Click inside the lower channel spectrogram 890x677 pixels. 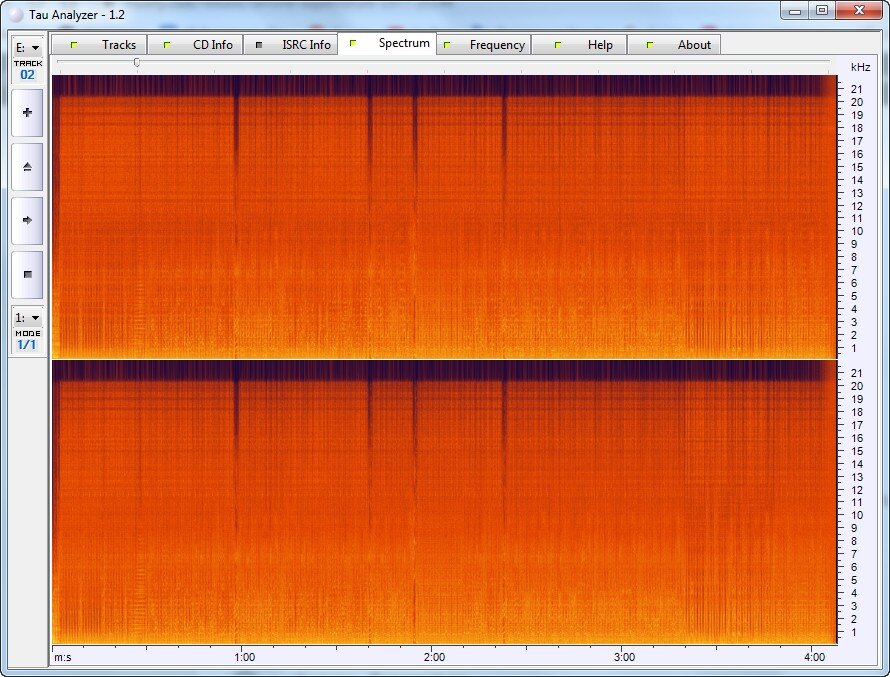(x=444, y=502)
